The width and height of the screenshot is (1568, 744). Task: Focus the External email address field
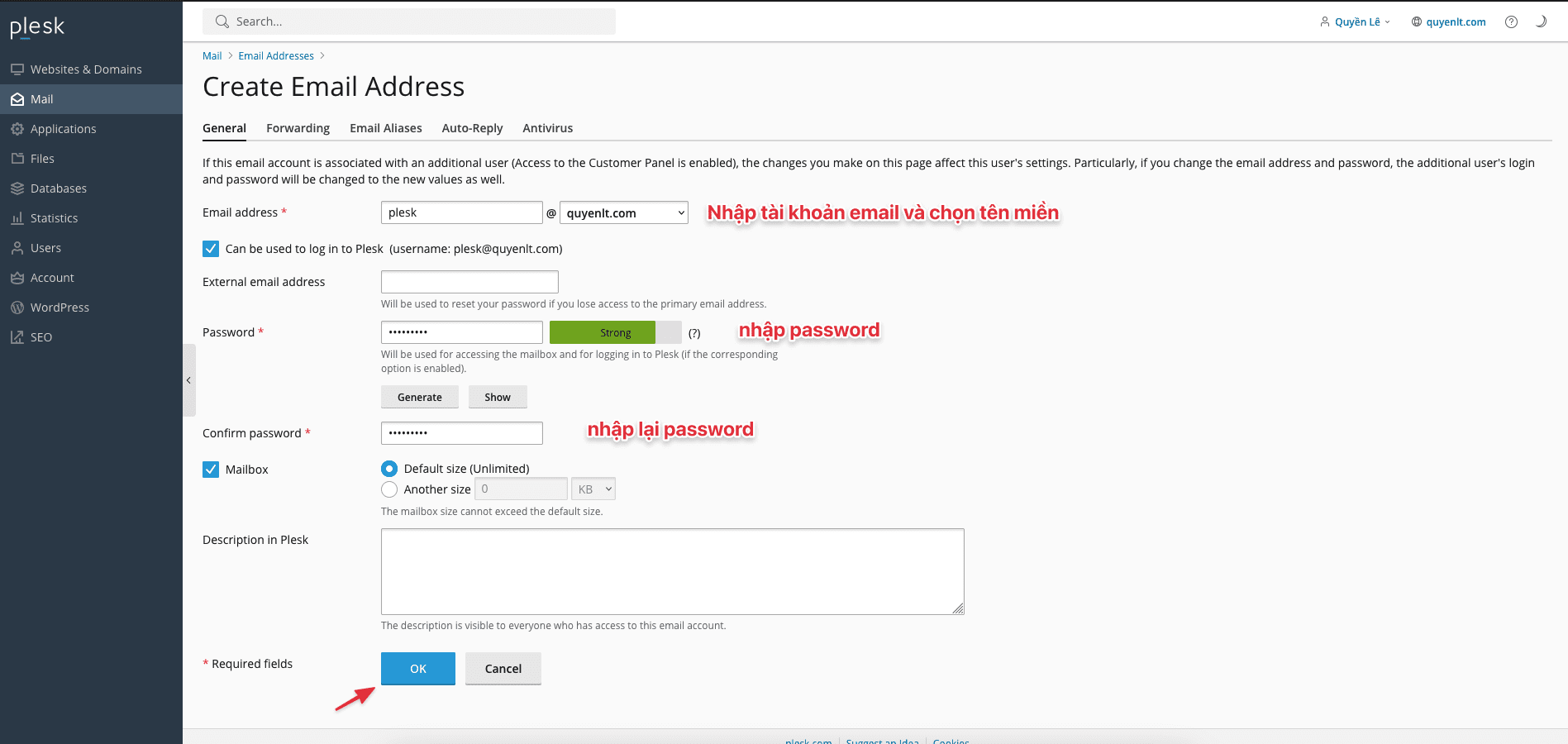469,282
